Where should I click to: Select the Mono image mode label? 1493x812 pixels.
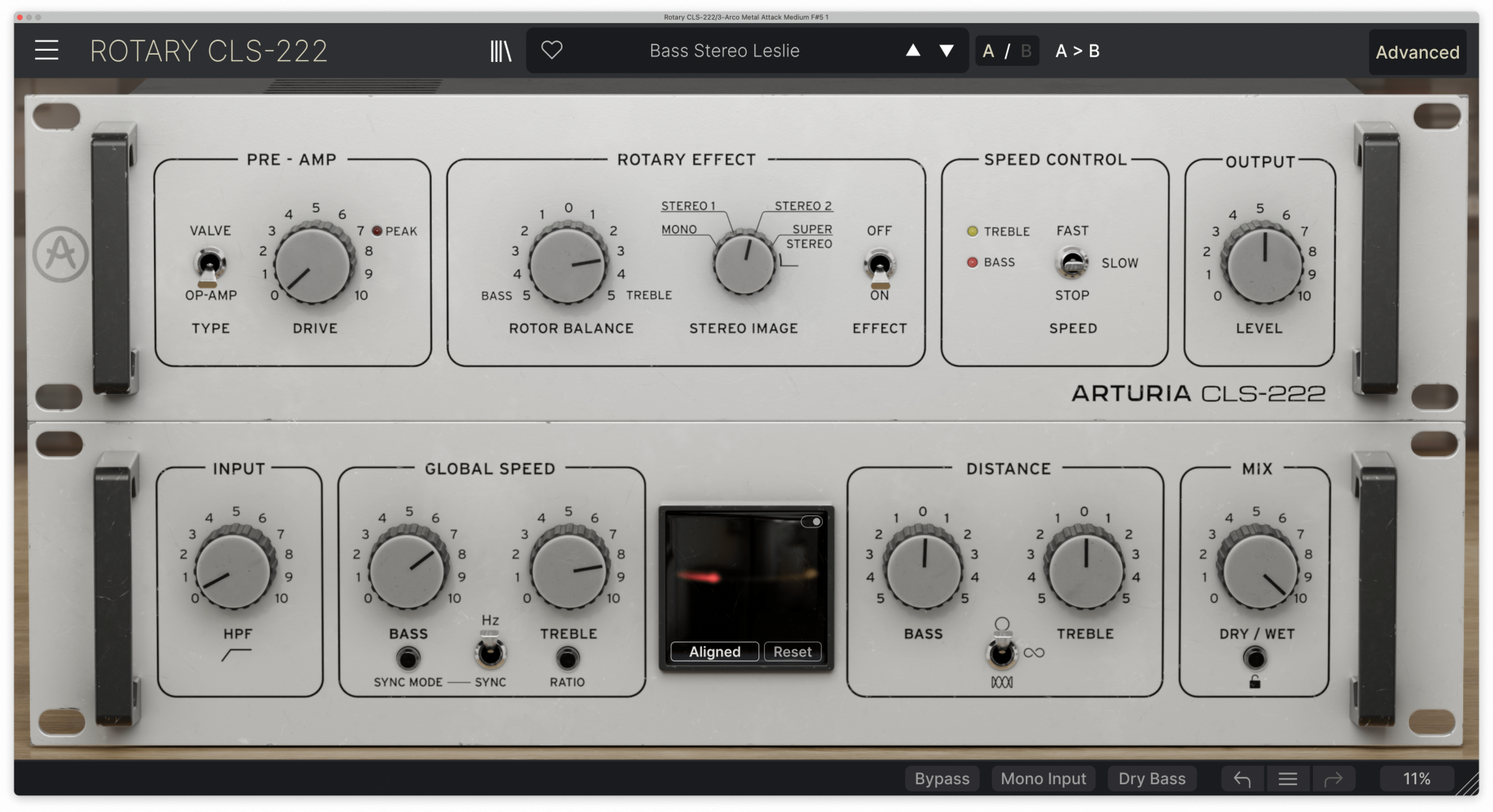pos(679,229)
